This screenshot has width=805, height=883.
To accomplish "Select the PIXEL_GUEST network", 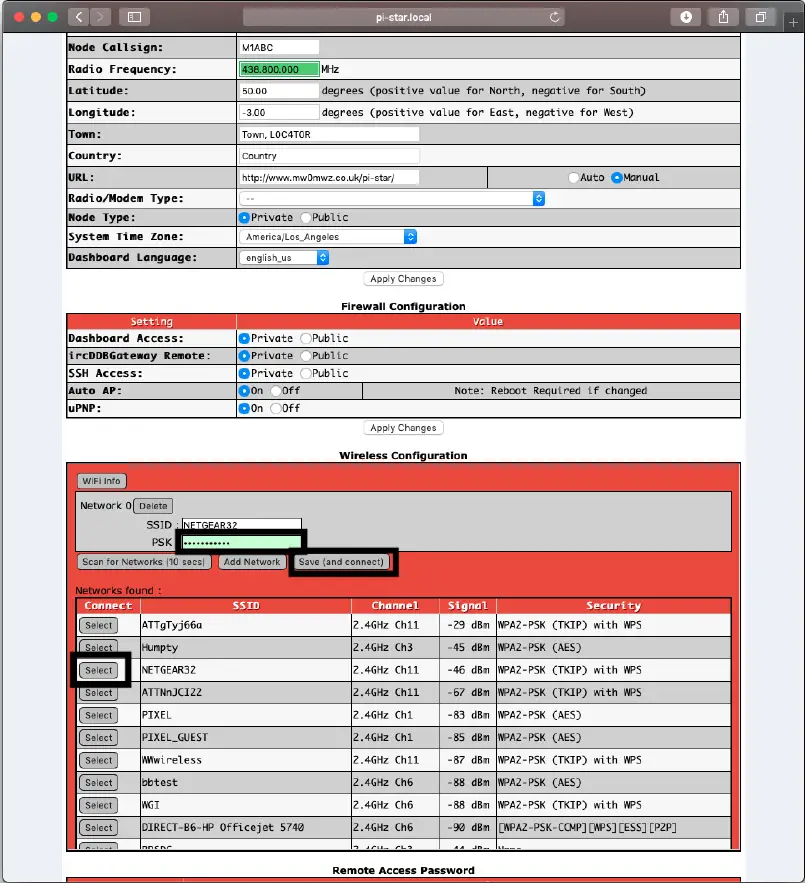I will [99, 738].
